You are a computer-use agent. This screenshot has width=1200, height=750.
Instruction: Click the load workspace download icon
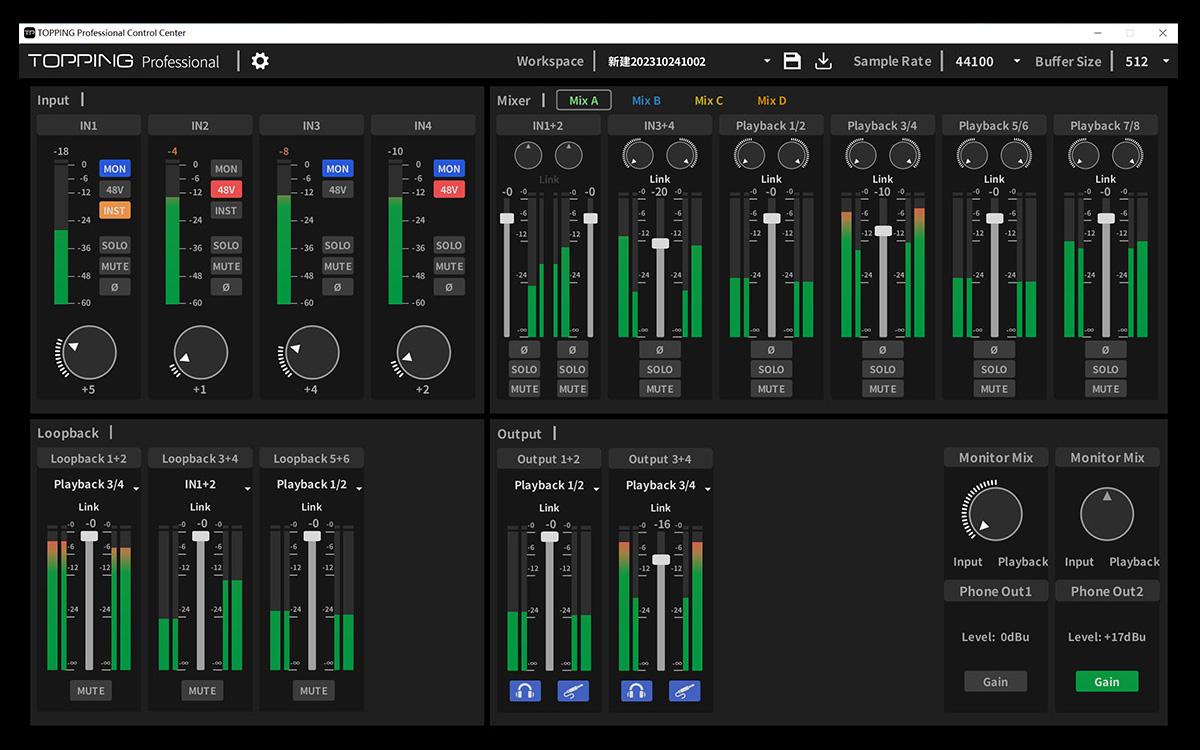tap(823, 61)
